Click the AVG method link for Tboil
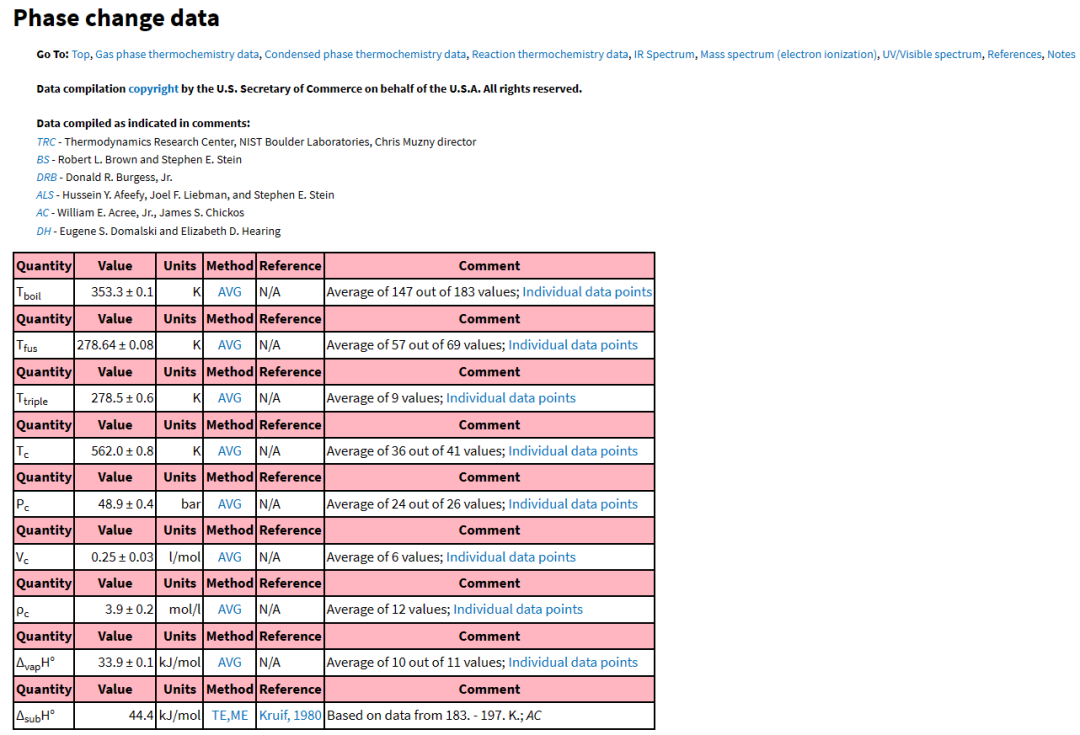The width and height of the screenshot is (1080, 735). pos(229,291)
